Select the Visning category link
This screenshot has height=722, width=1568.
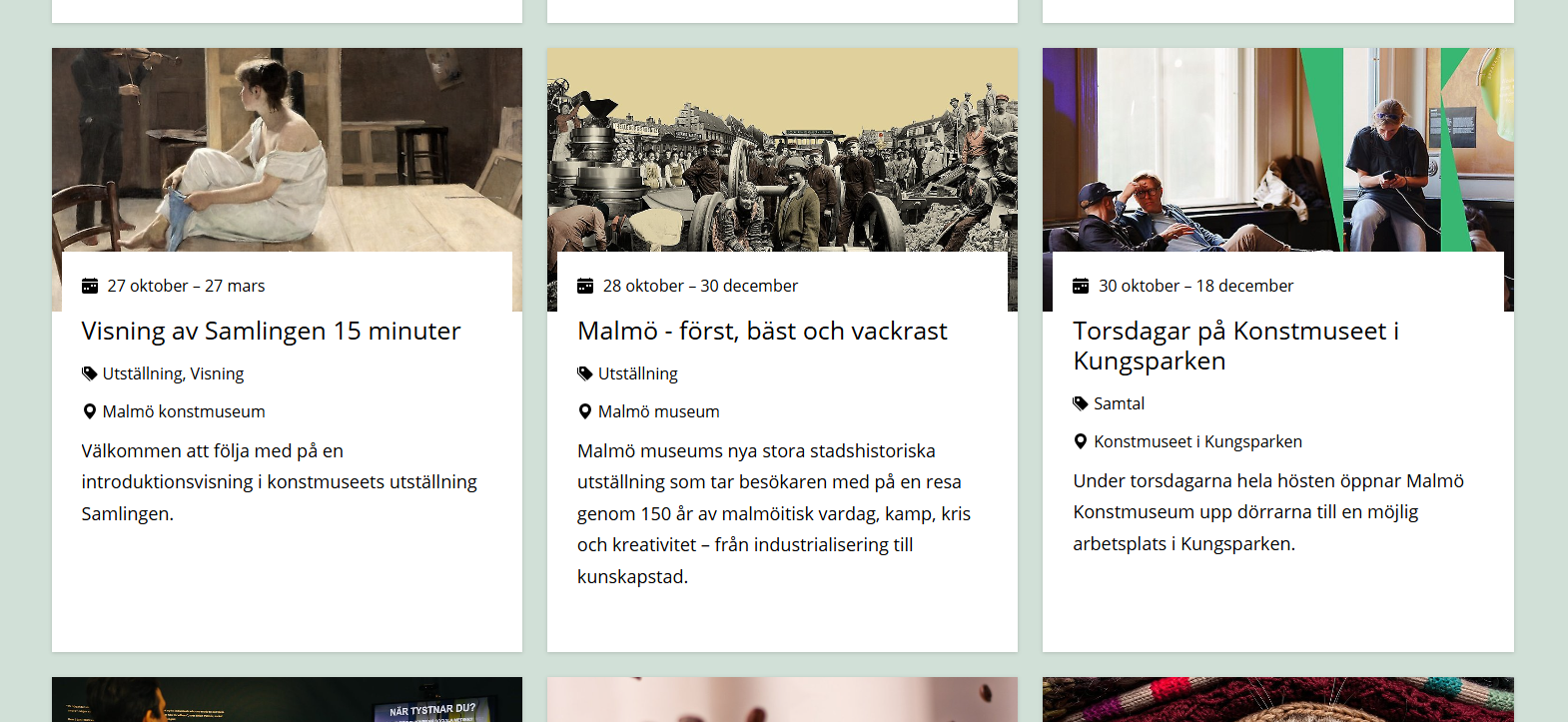coord(218,372)
